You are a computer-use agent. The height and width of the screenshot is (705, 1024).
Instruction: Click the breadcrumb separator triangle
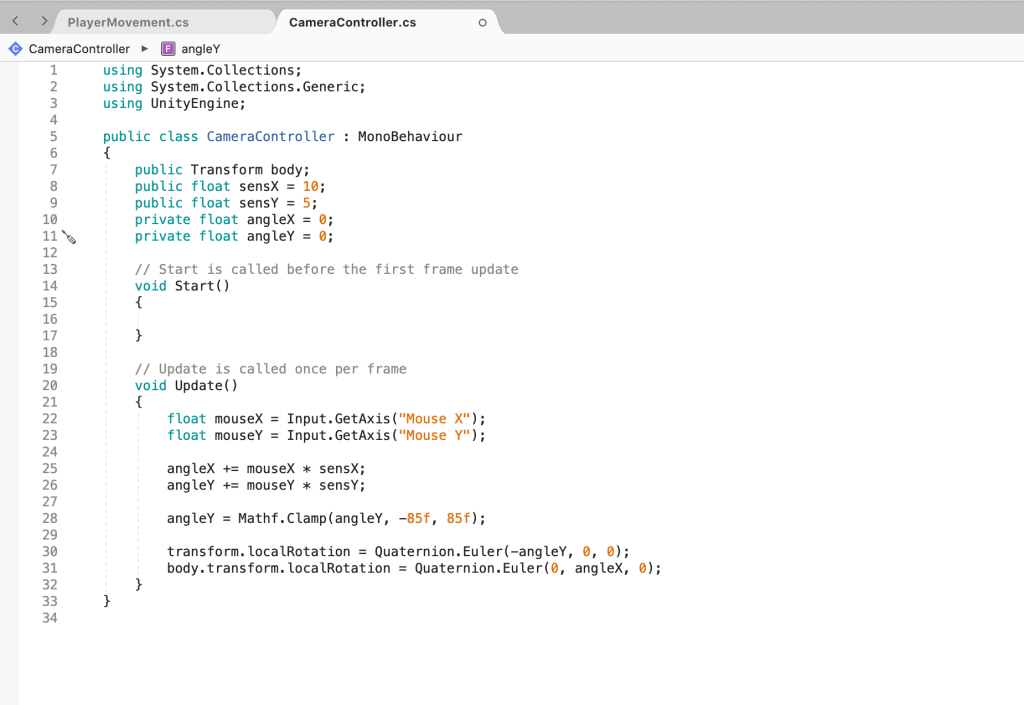[145, 48]
